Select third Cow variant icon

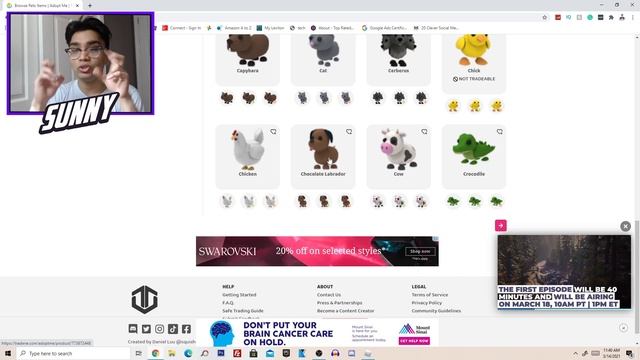point(421,201)
